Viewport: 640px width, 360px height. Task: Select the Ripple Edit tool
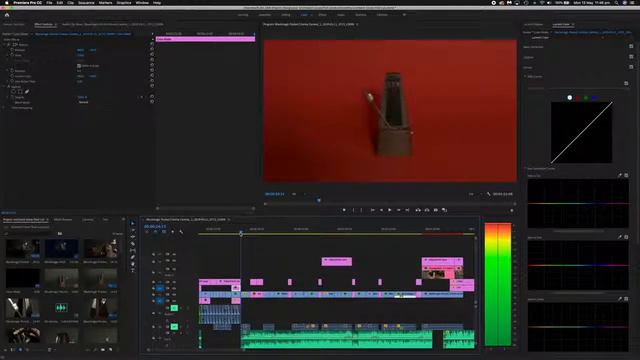point(133,237)
